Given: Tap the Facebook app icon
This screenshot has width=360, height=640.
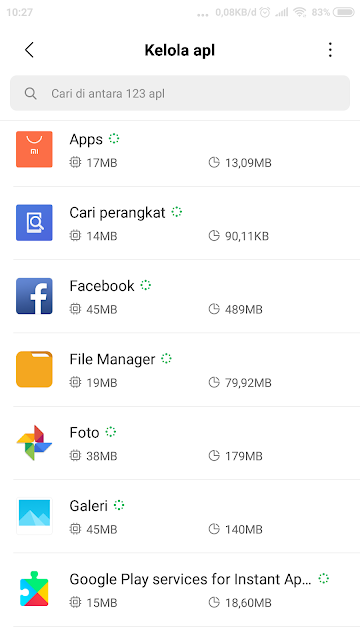Looking at the screenshot, I should (x=34, y=296).
